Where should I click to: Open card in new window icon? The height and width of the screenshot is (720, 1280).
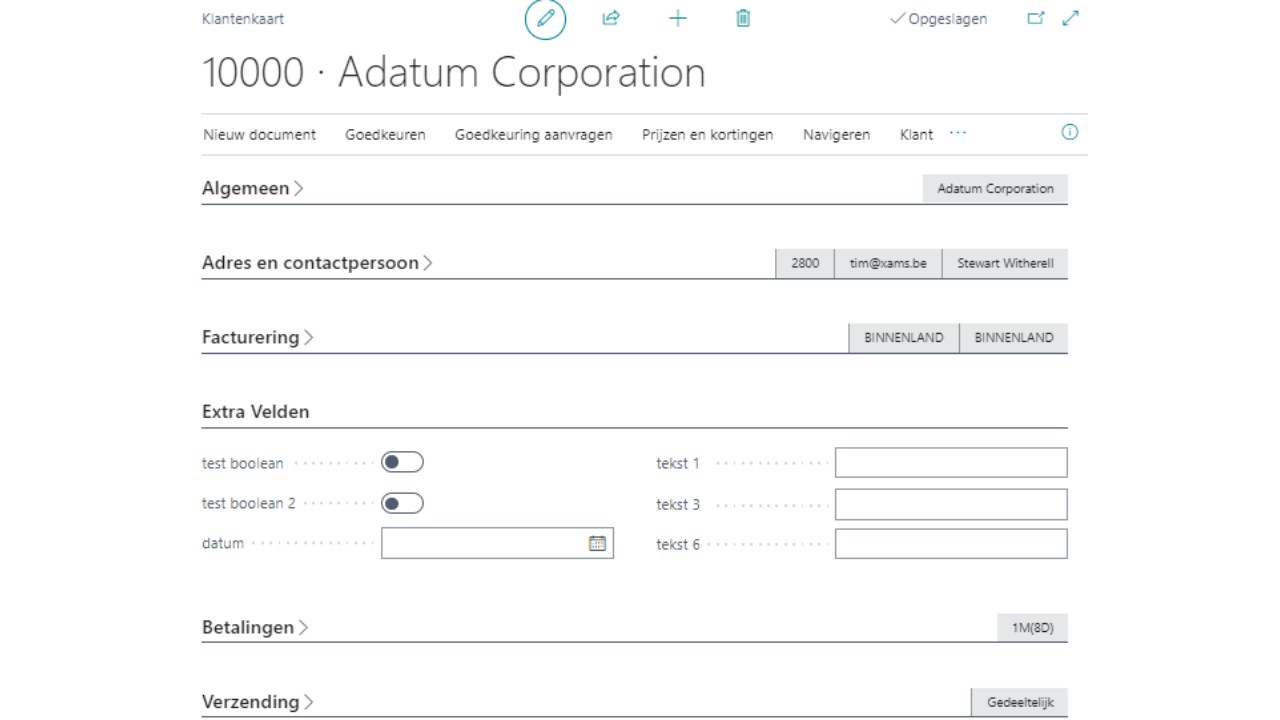1036,18
